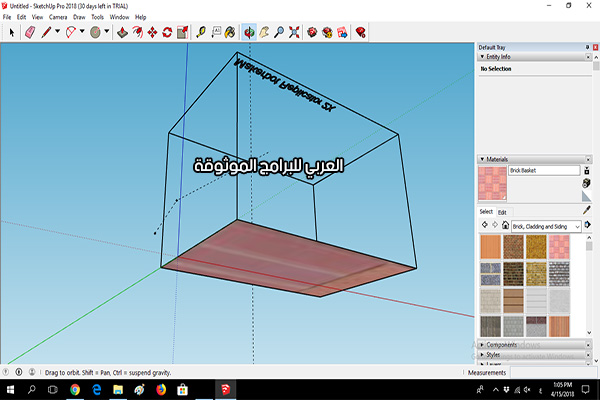Image resolution: width=600 pixels, height=400 pixels.
Task: Pick the pink brick basket swatch in grid
Action: coord(559,247)
